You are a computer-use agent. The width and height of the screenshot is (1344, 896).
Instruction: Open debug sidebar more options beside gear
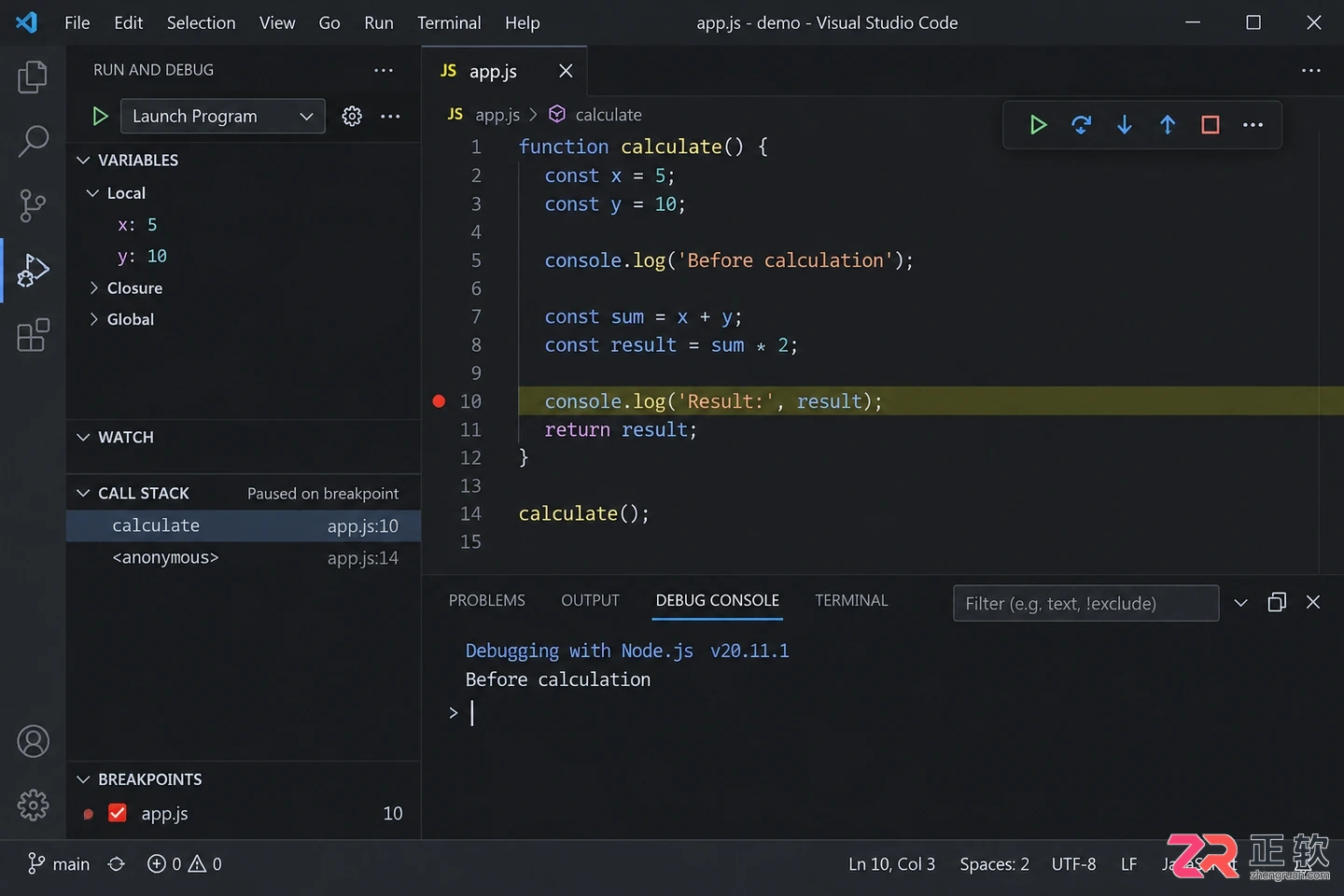[x=390, y=116]
